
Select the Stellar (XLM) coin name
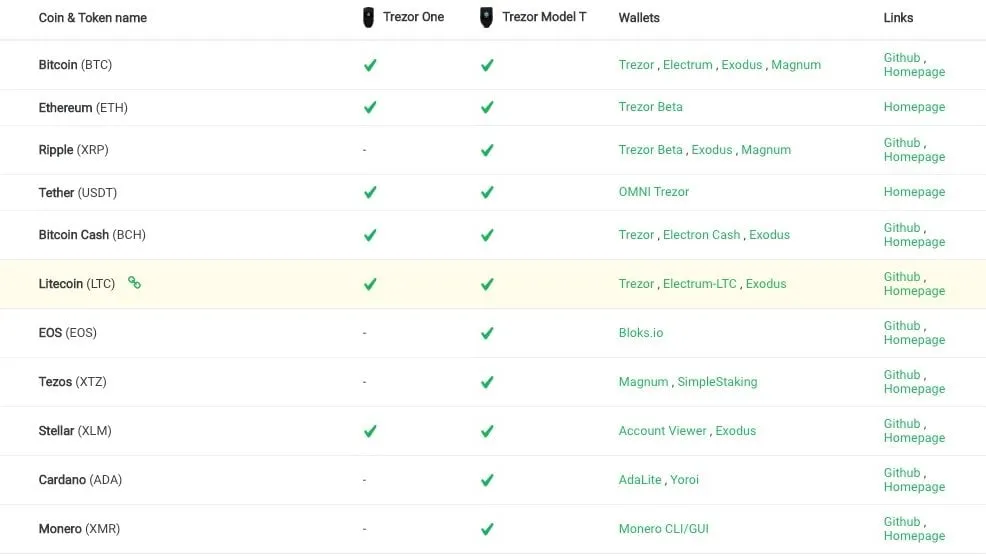tap(75, 431)
